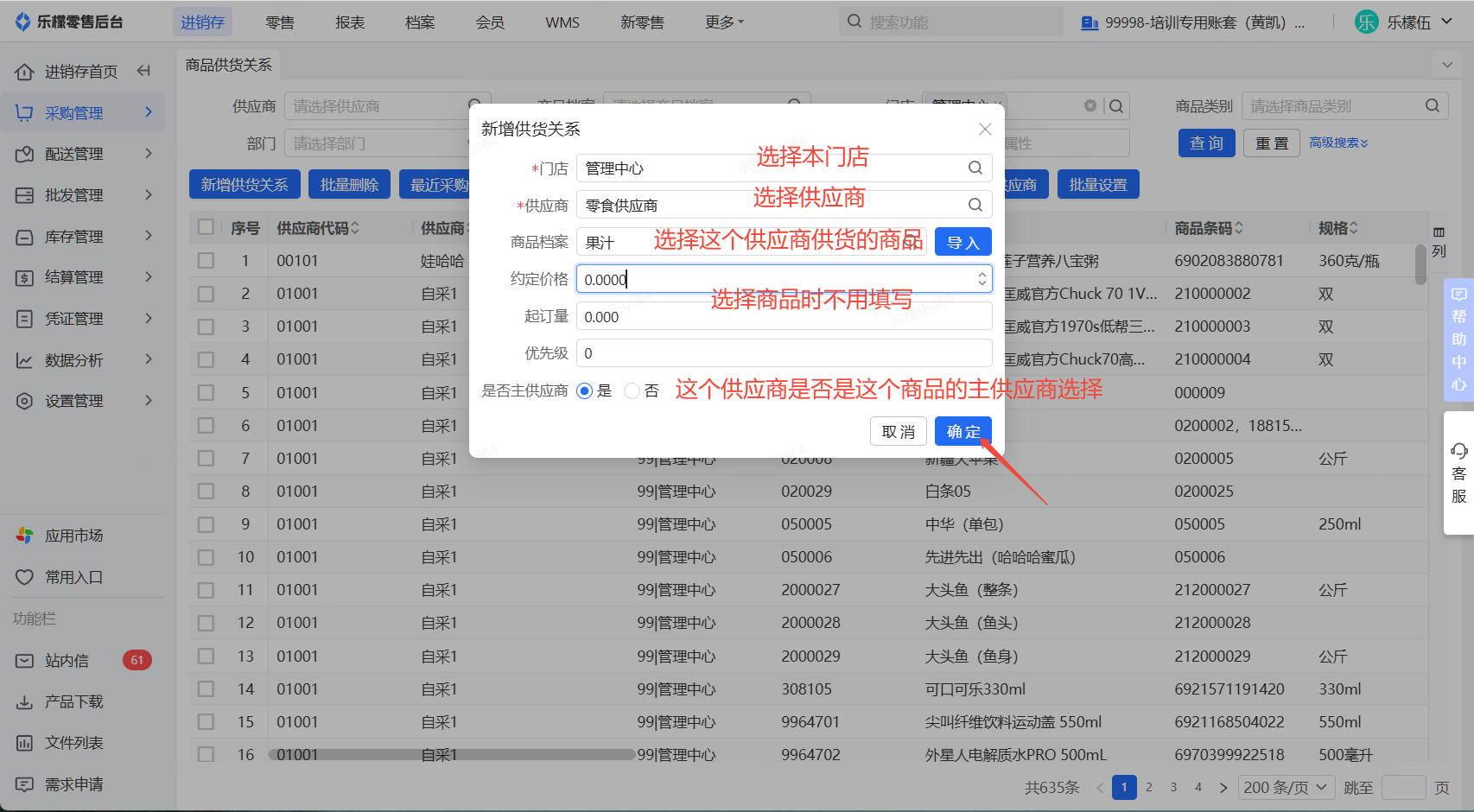
Task: Click the 凭证管理 sidebar icon
Action: tap(24, 319)
